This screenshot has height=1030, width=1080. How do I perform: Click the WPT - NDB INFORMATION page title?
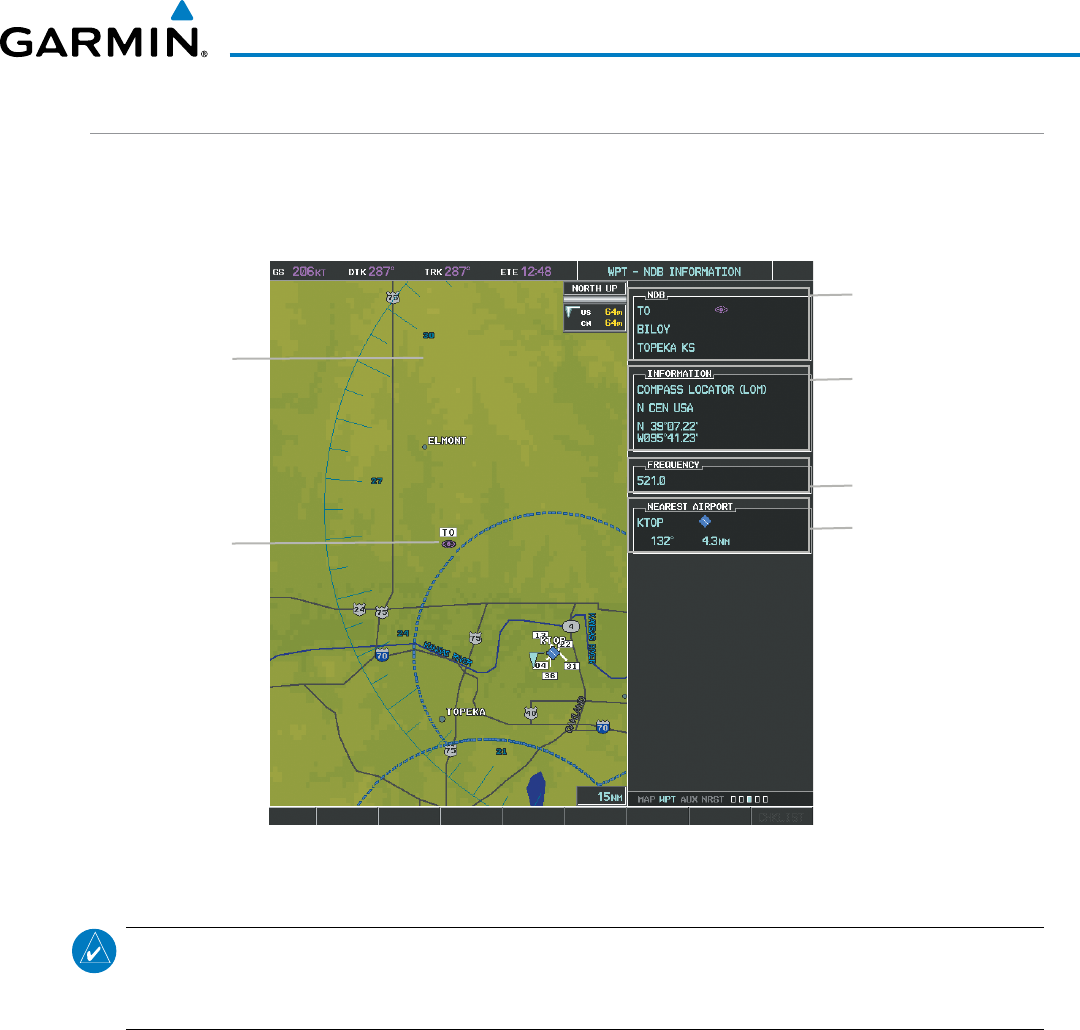tap(674, 271)
